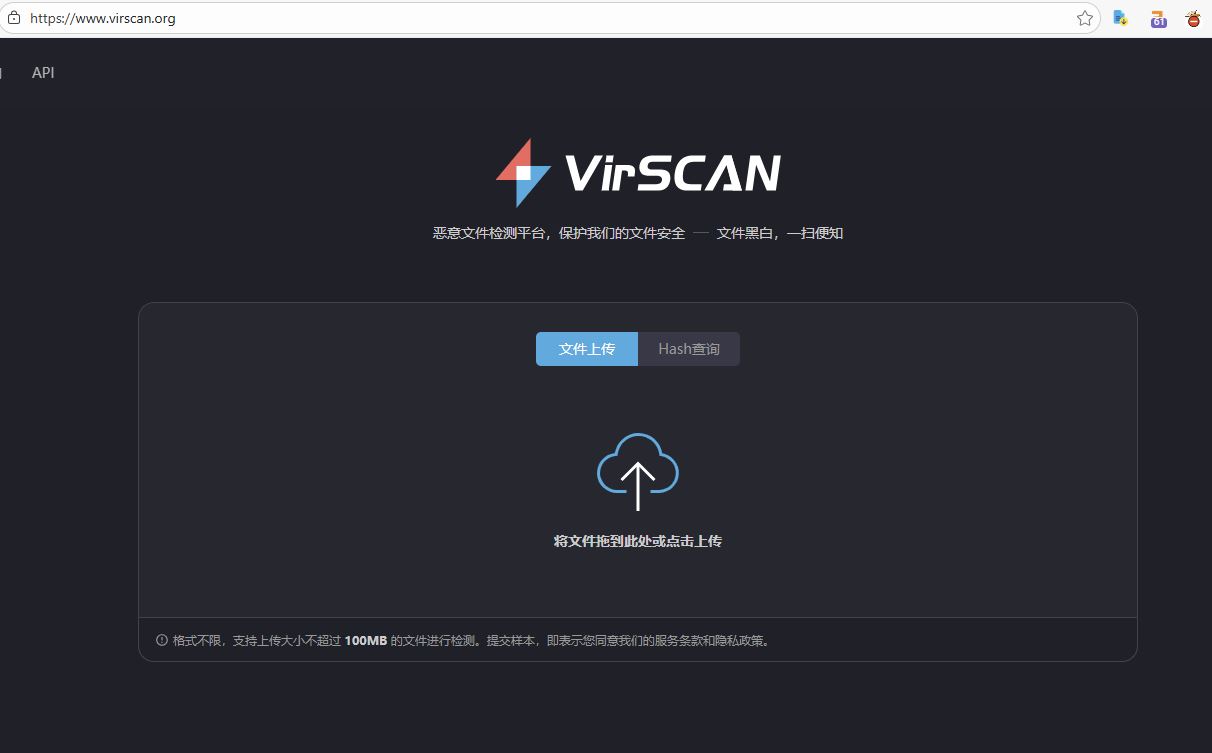
Task: Open the API menu item
Action: 42,72
